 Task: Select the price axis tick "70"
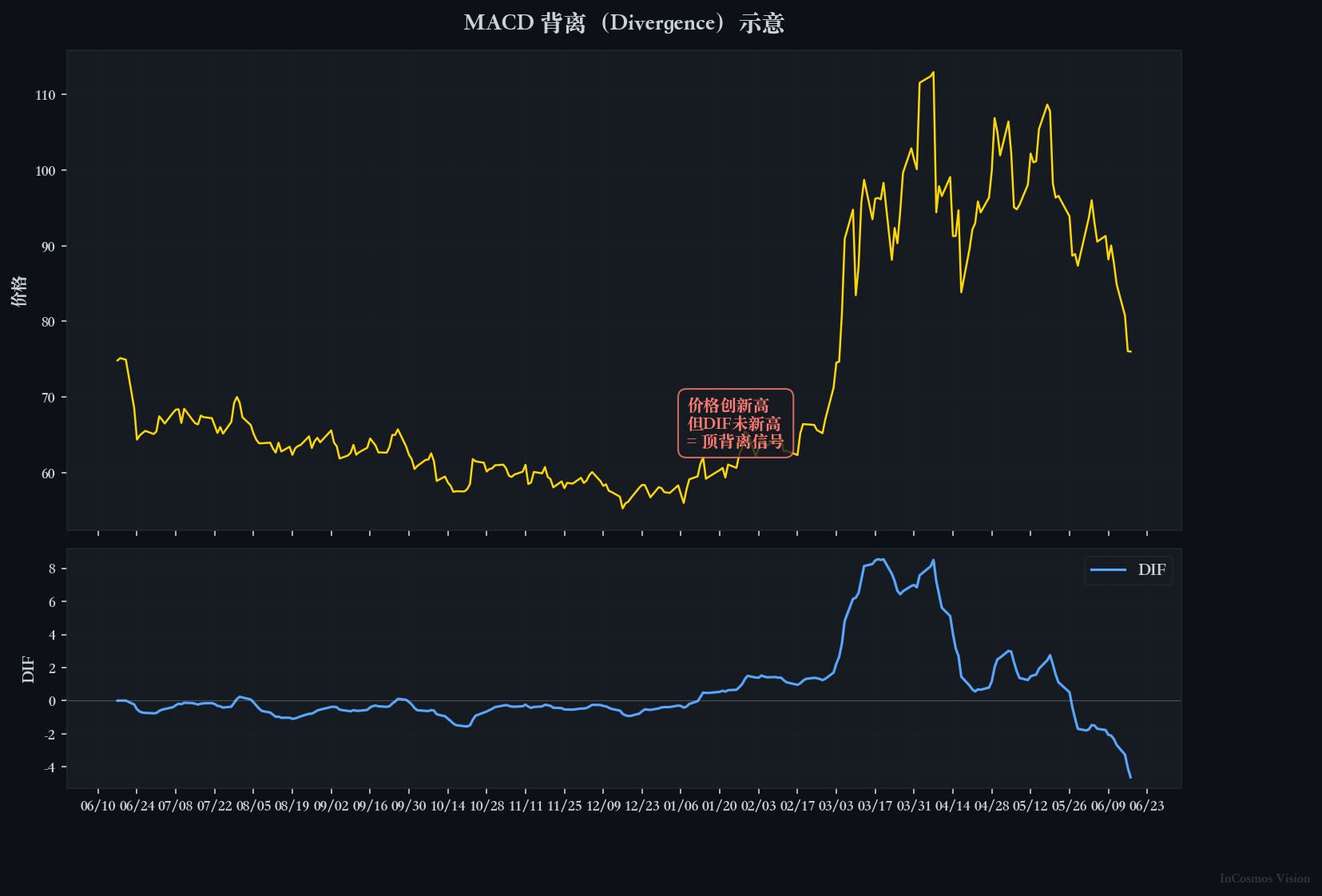(x=49, y=398)
